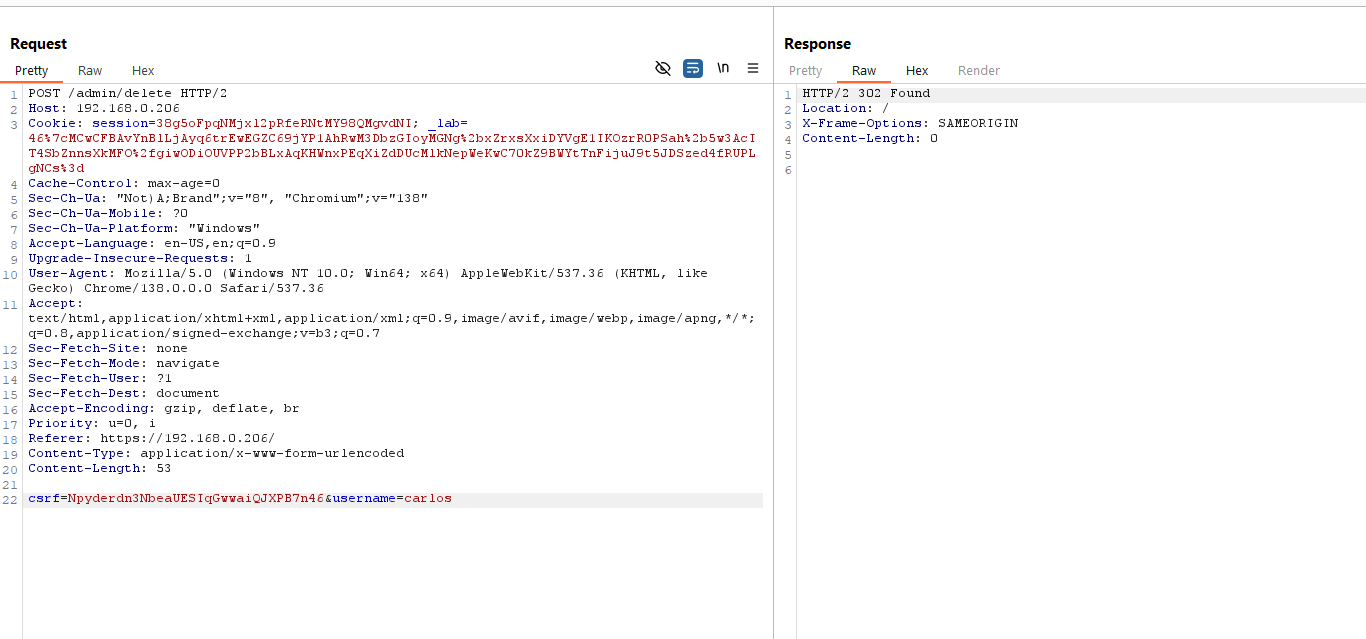
Task: Toggle the hidden-items eye icon in Request
Action: tap(662, 68)
